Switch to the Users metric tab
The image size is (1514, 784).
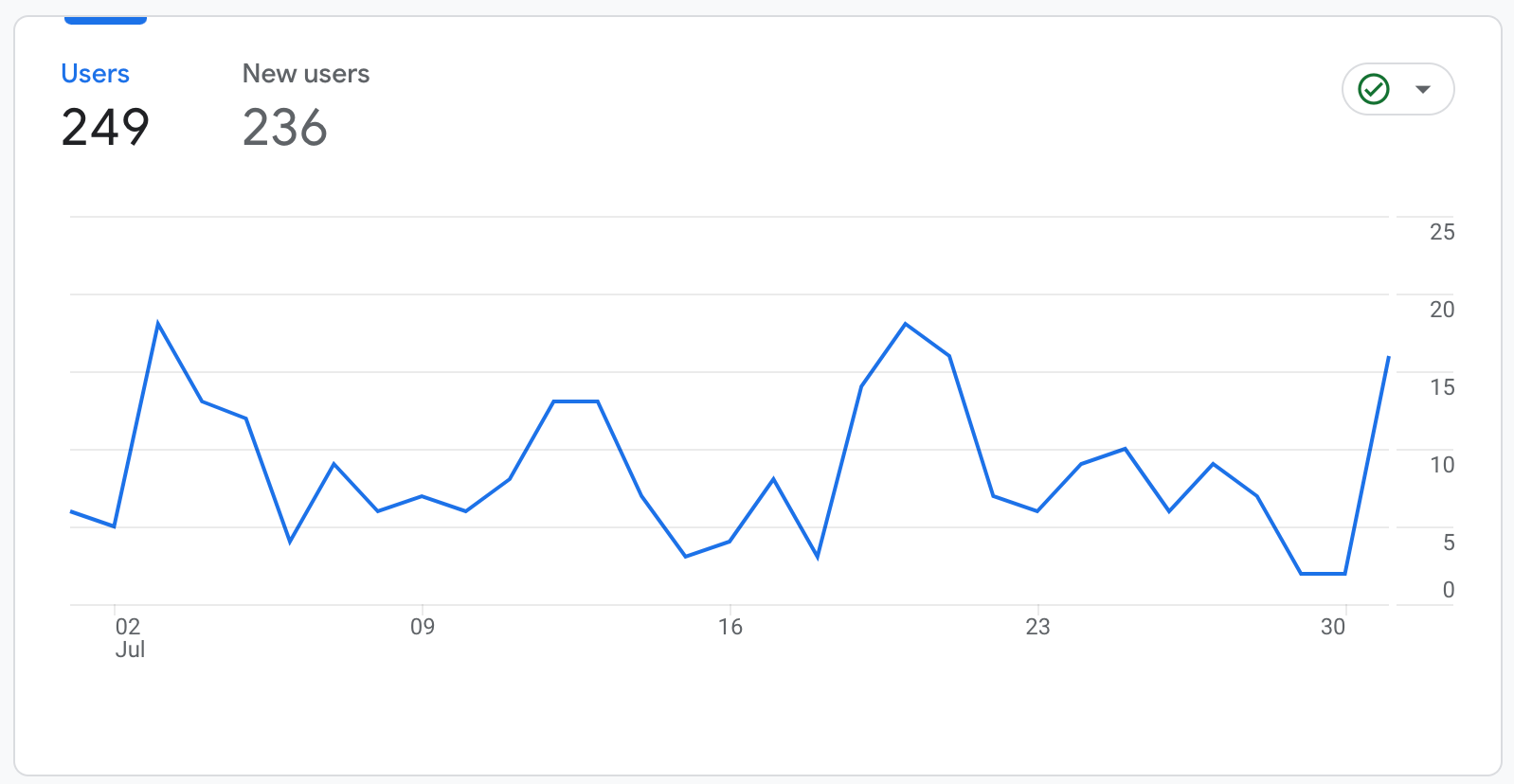pos(95,74)
